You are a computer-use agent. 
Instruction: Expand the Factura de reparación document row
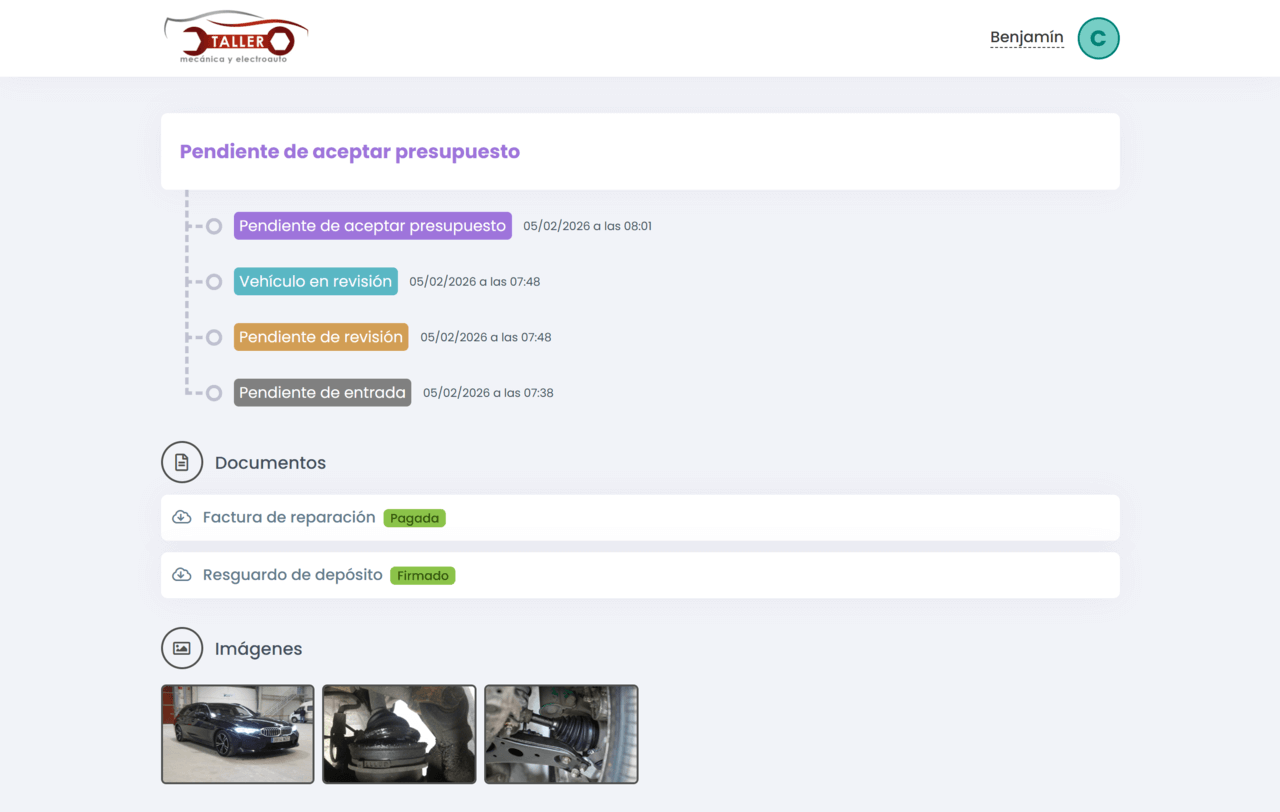640,517
